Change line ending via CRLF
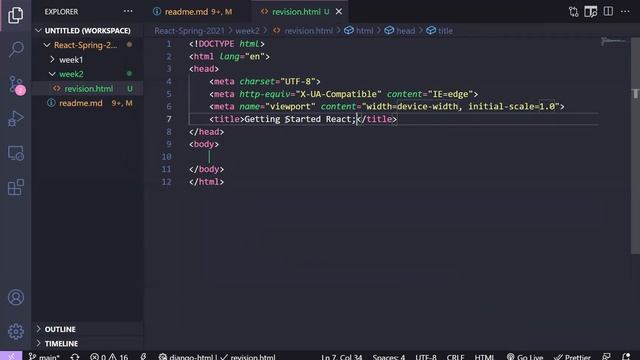 point(455,357)
